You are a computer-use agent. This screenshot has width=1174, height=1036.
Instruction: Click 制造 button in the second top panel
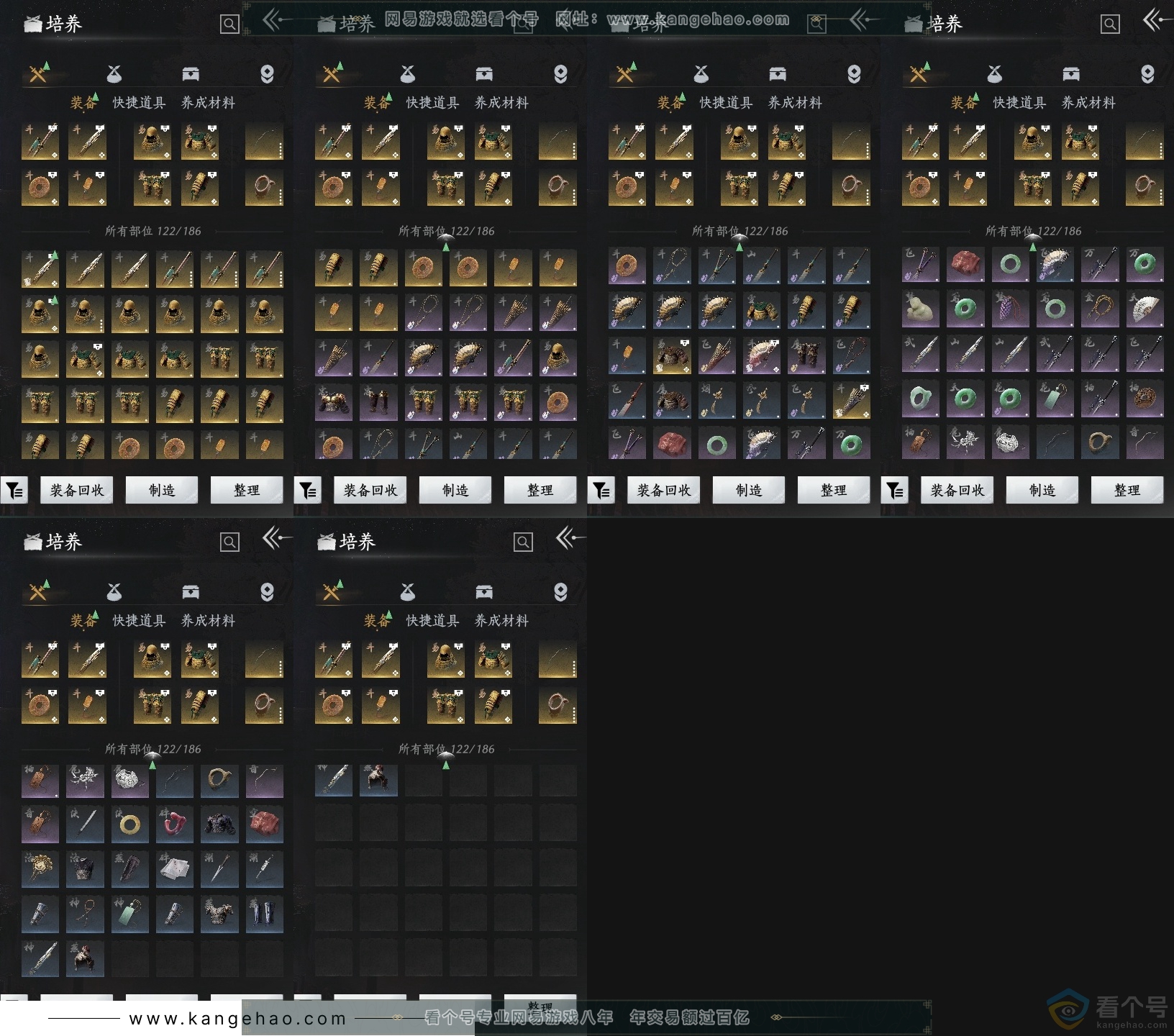pyautogui.click(x=455, y=490)
